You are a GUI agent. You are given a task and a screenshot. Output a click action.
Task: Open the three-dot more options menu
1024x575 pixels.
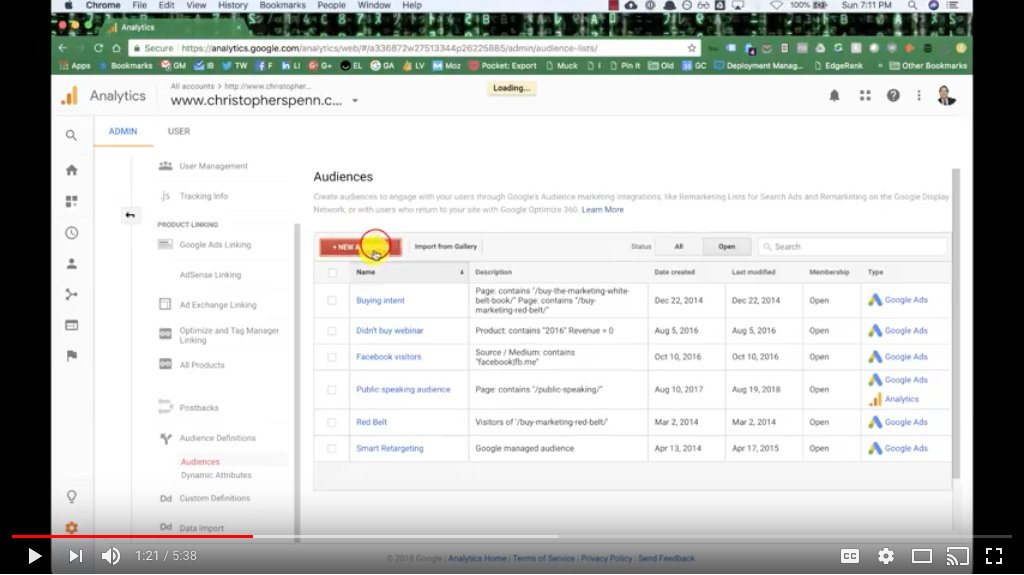[919, 96]
